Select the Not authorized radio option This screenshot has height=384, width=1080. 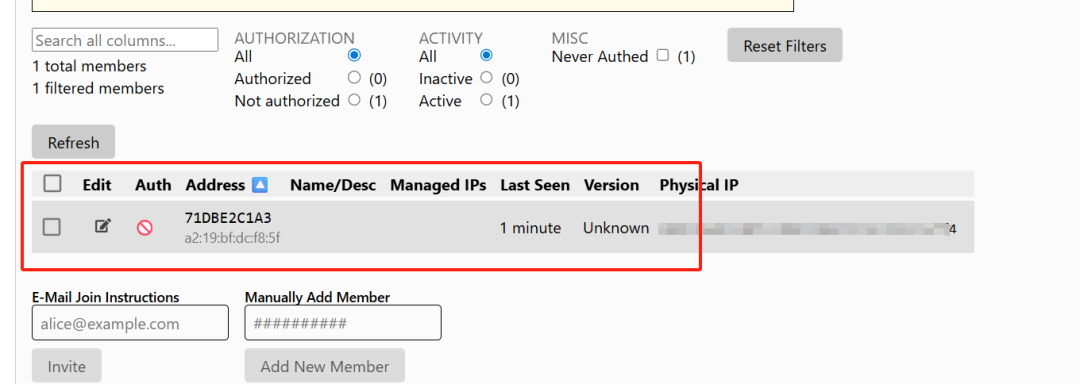355,100
